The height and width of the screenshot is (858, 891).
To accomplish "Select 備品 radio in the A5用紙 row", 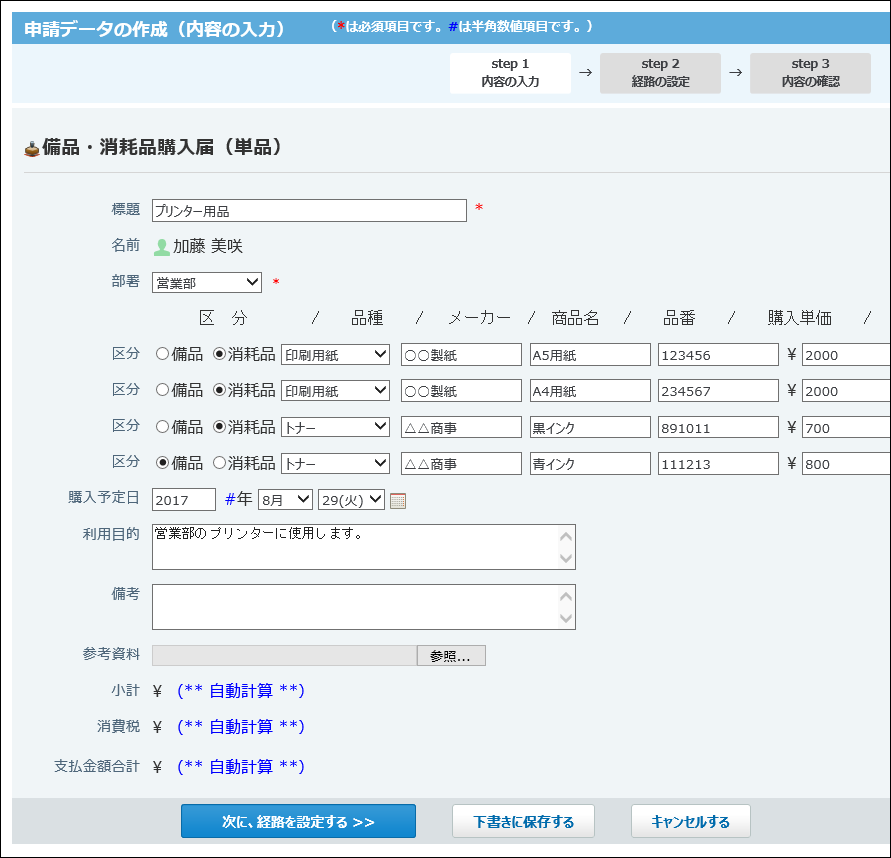I will coord(163,354).
